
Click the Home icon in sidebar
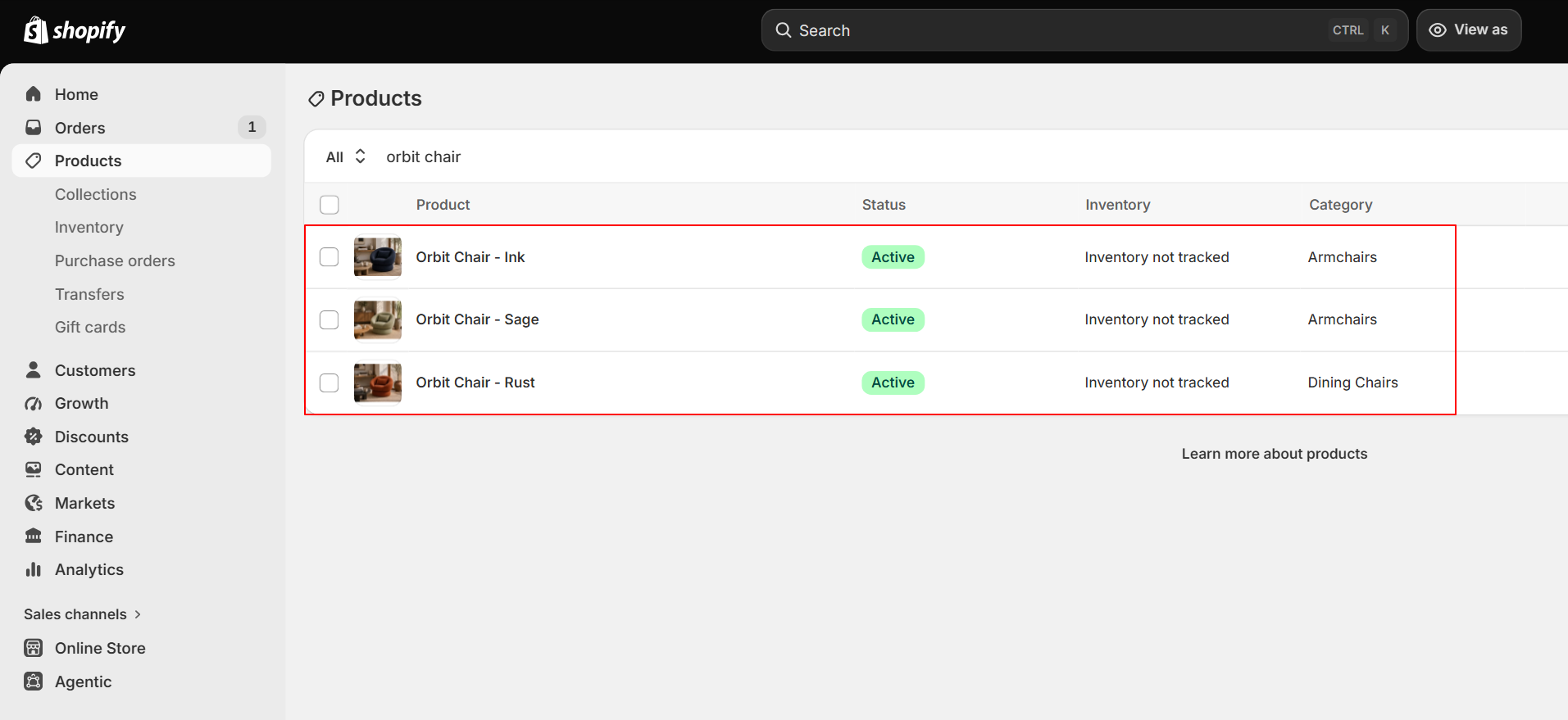(34, 94)
